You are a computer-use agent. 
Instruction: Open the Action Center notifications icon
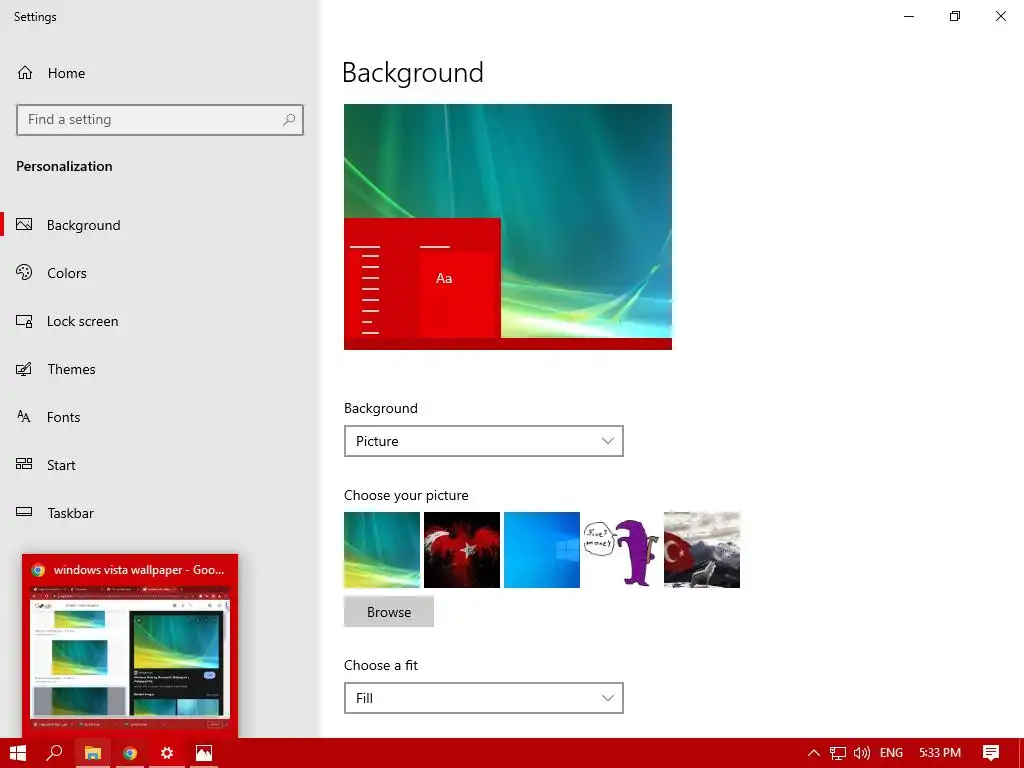(x=991, y=753)
